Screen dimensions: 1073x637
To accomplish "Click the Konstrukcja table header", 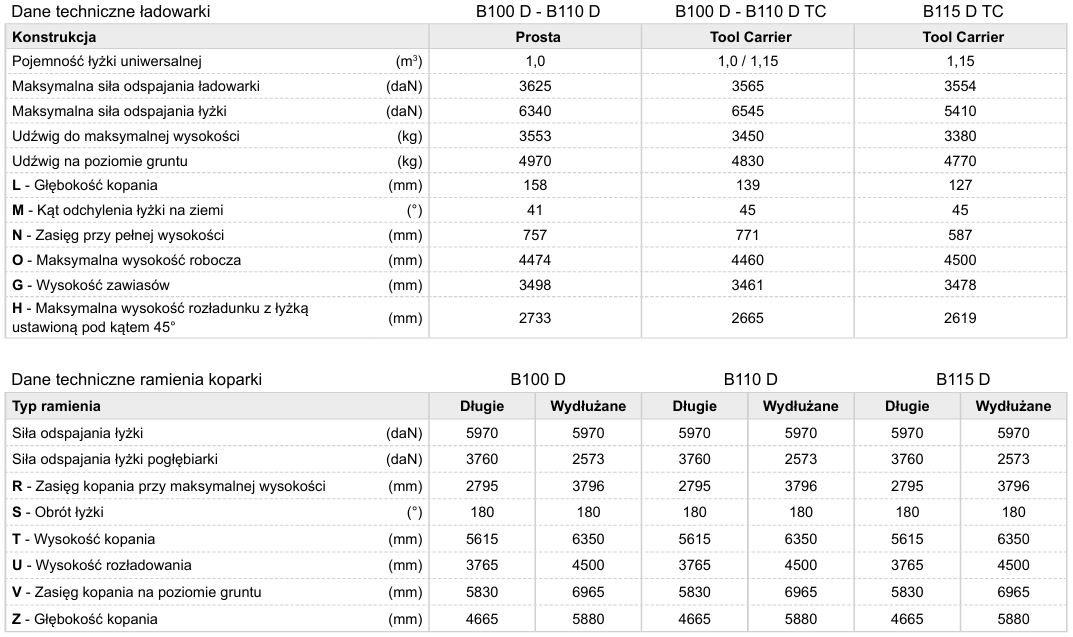I will click(54, 37).
